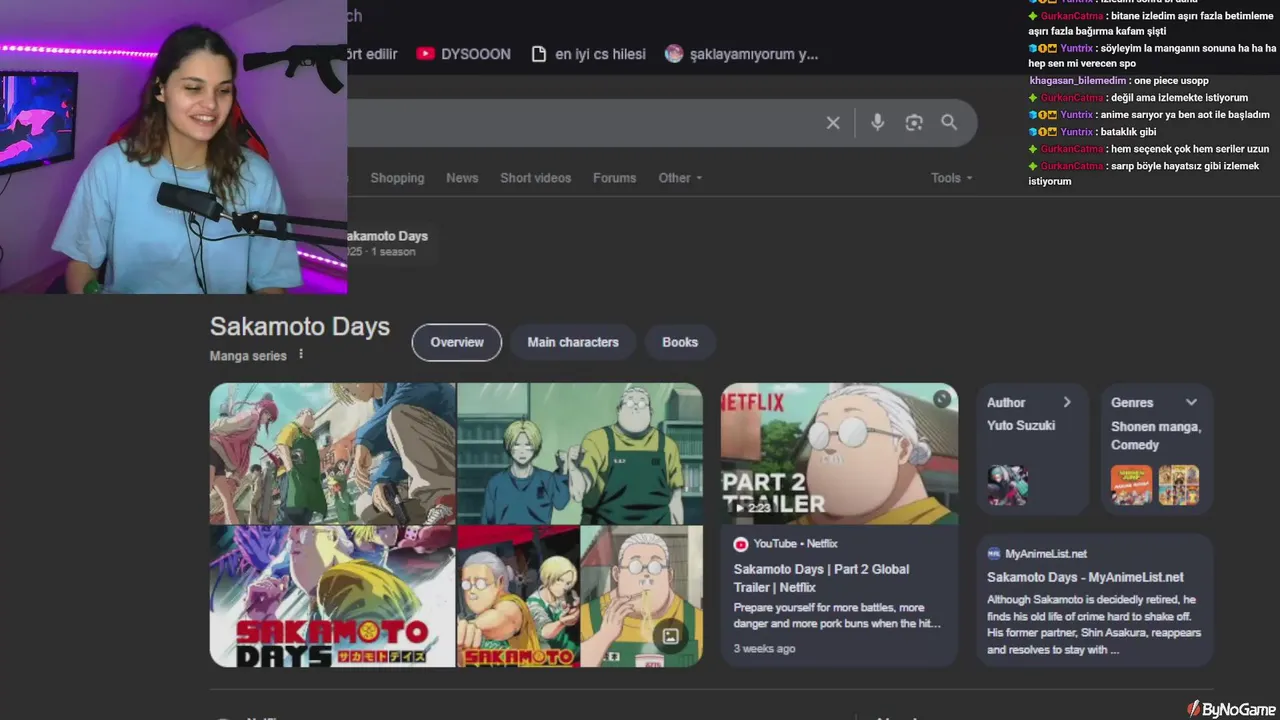Image resolution: width=1280 pixels, height=720 pixels.
Task: Click the more images gallery icon
Action: click(671, 636)
